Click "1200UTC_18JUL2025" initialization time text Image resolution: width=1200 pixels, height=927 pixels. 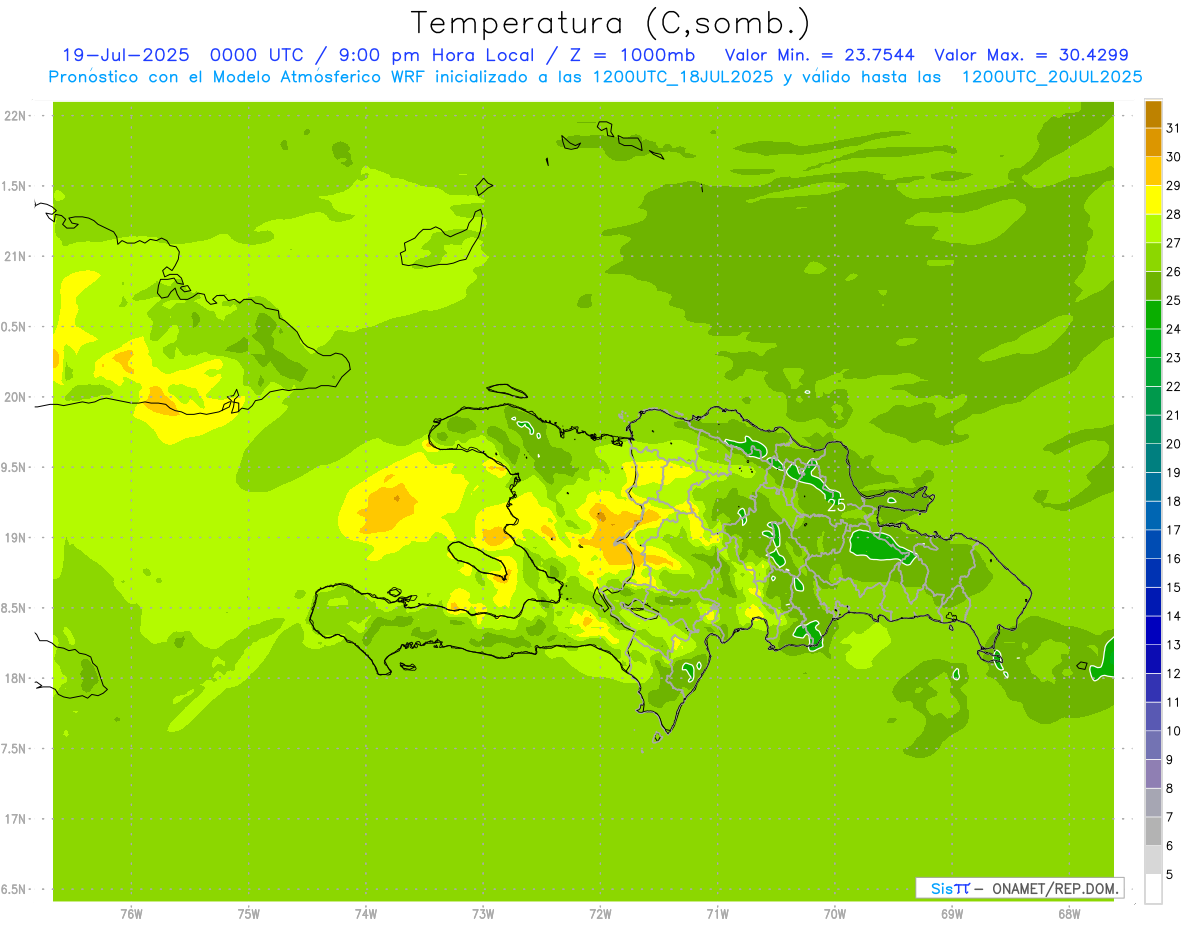tap(684, 77)
